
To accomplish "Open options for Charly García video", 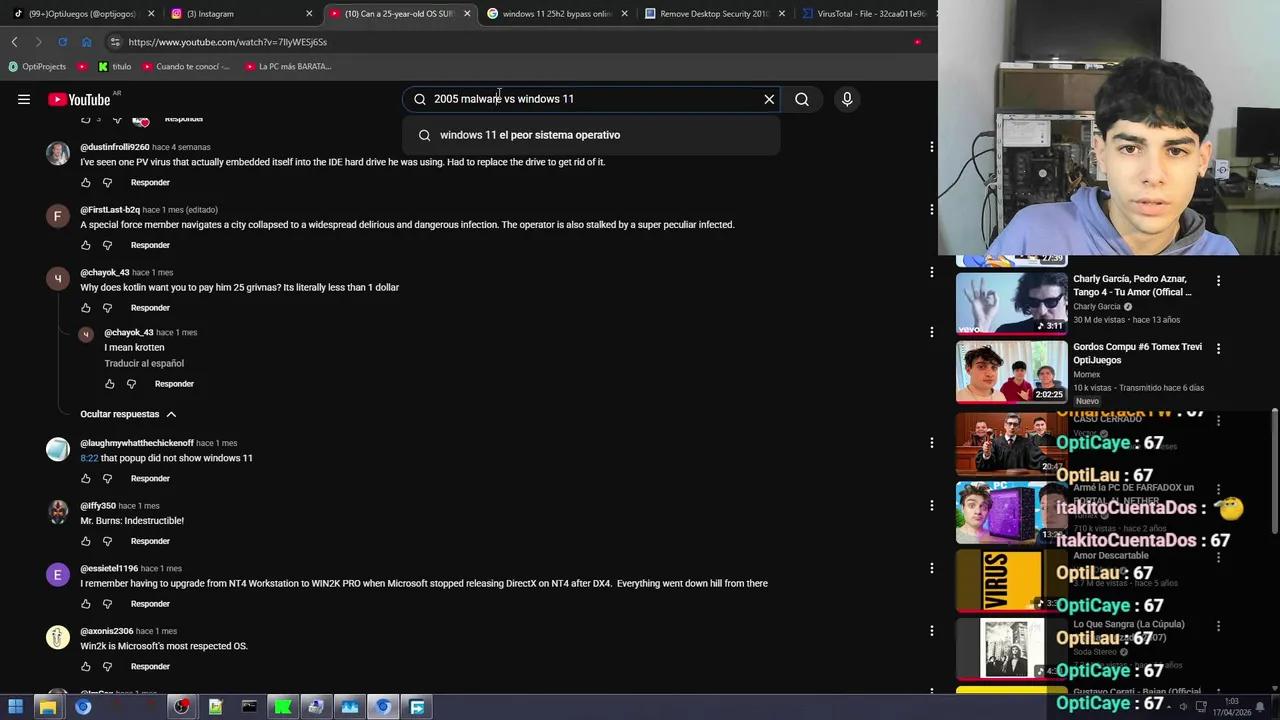I will 1218,281.
